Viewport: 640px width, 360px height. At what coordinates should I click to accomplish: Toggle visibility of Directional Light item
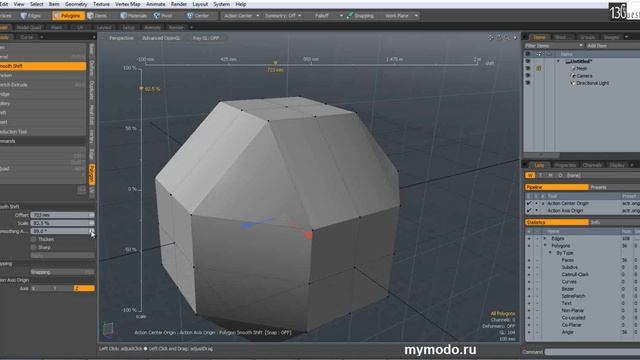(x=528, y=83)
